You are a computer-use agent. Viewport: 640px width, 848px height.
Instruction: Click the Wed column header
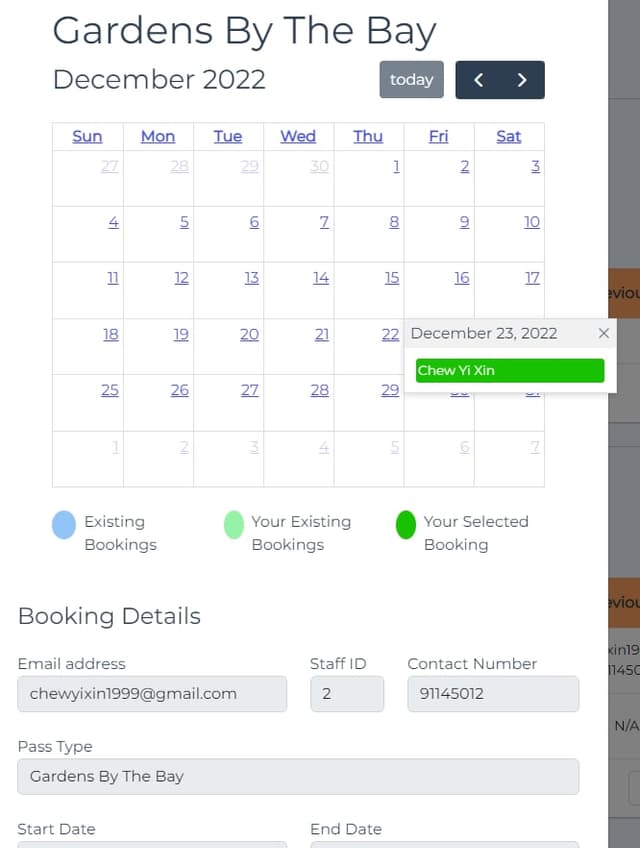(x=298, y=136)
